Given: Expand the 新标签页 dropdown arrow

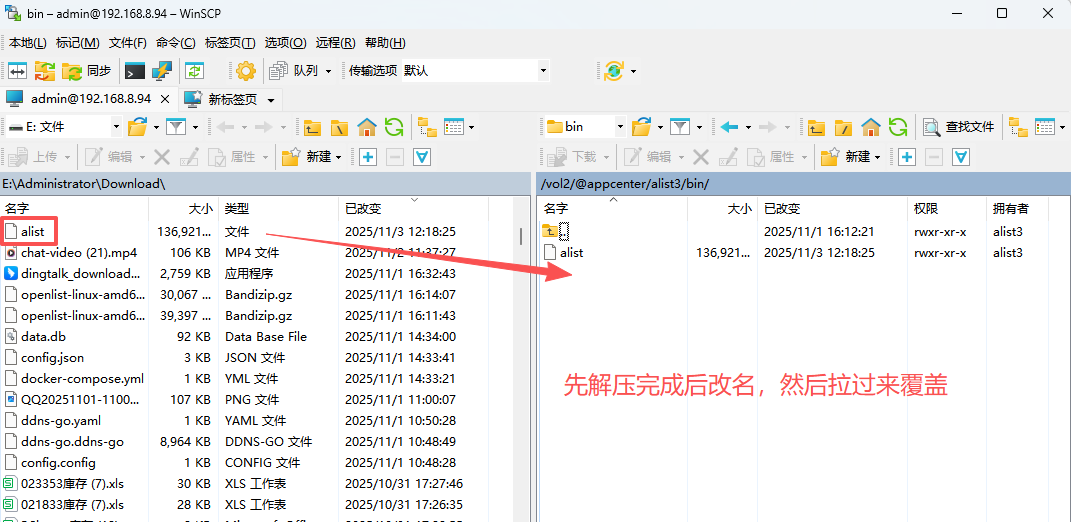Looking at the screenshot, I should (x=271, y=100).
